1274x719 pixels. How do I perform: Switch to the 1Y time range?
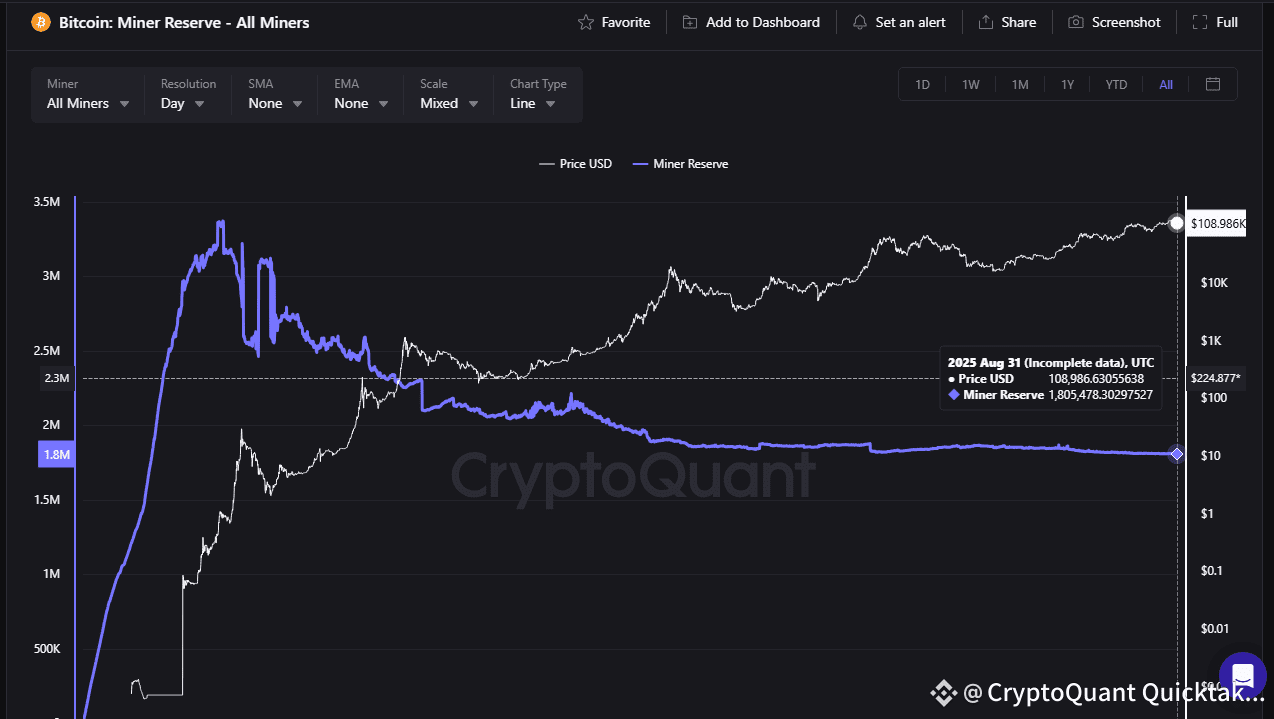pyautogui.click(x=1067, y=84)
